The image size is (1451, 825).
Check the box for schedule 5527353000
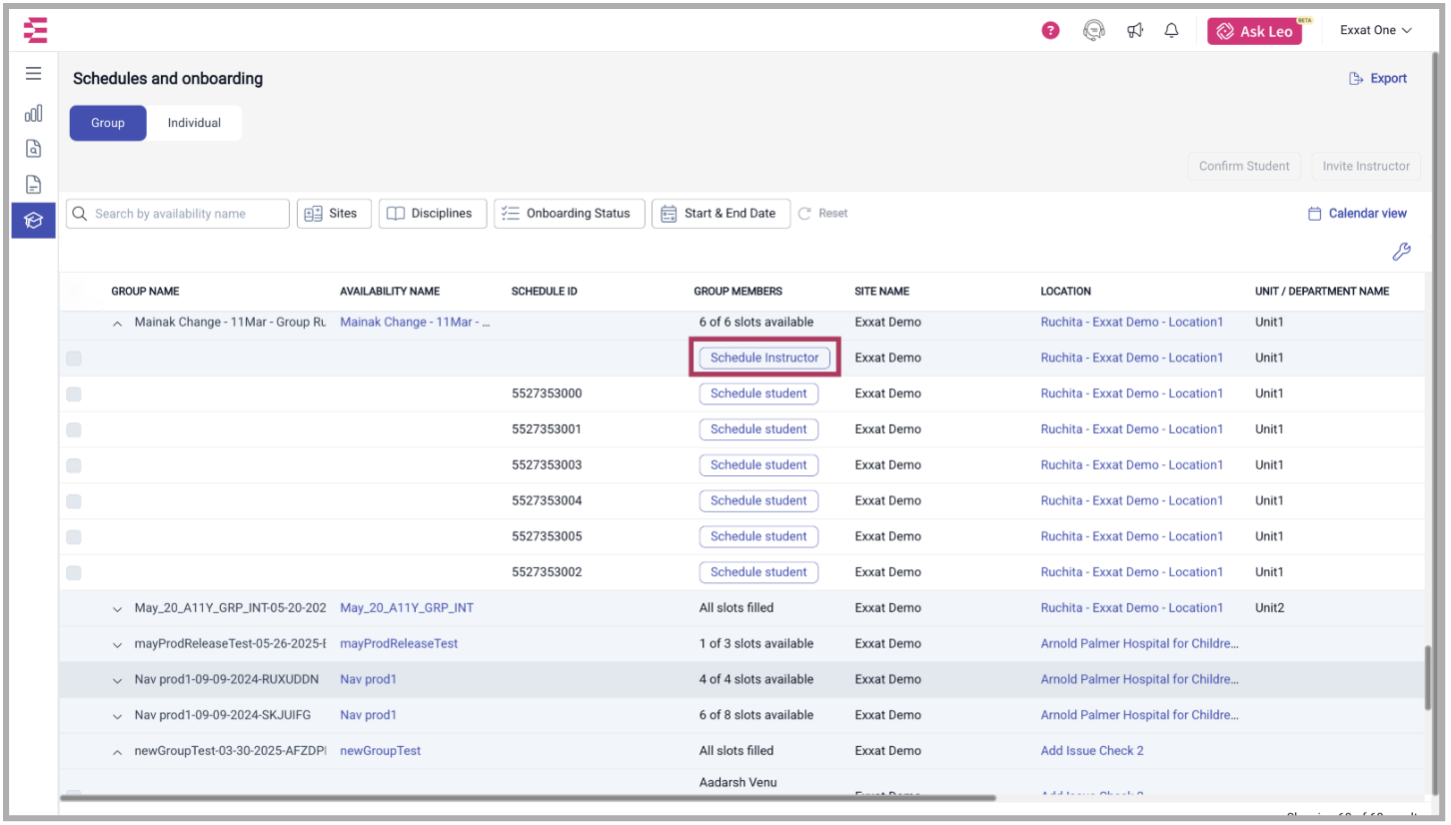74,394
